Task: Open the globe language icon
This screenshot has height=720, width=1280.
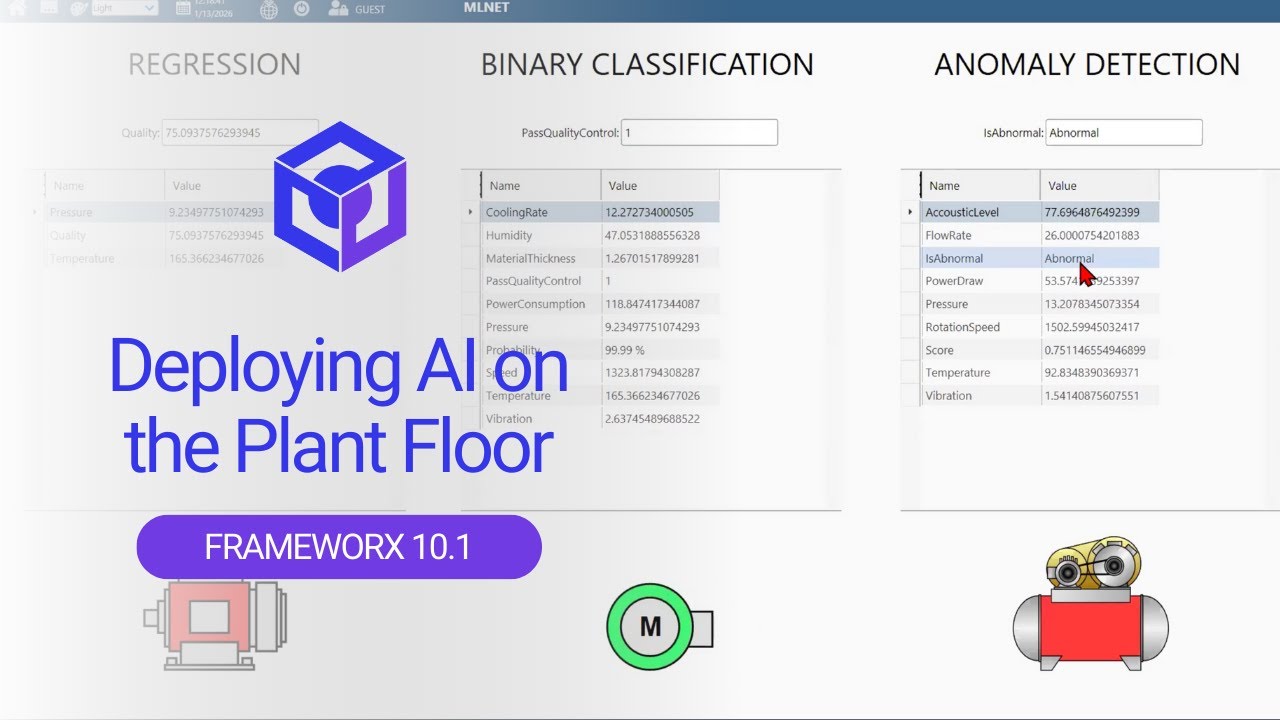Action: click(268, 9)
